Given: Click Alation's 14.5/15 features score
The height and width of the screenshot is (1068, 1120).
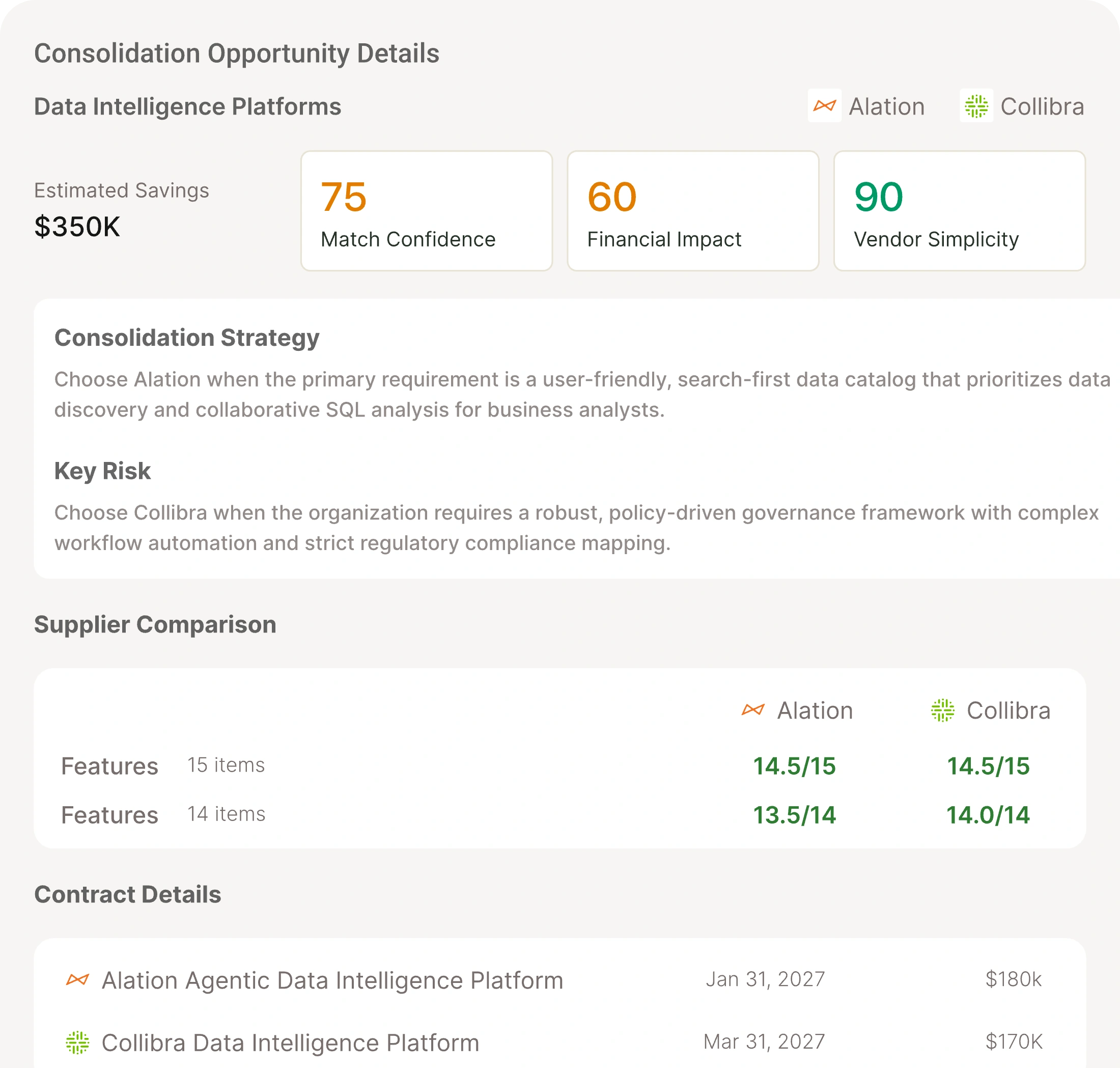Looking at the screenshot, I should pyautogui.click(x=795, y=765).
